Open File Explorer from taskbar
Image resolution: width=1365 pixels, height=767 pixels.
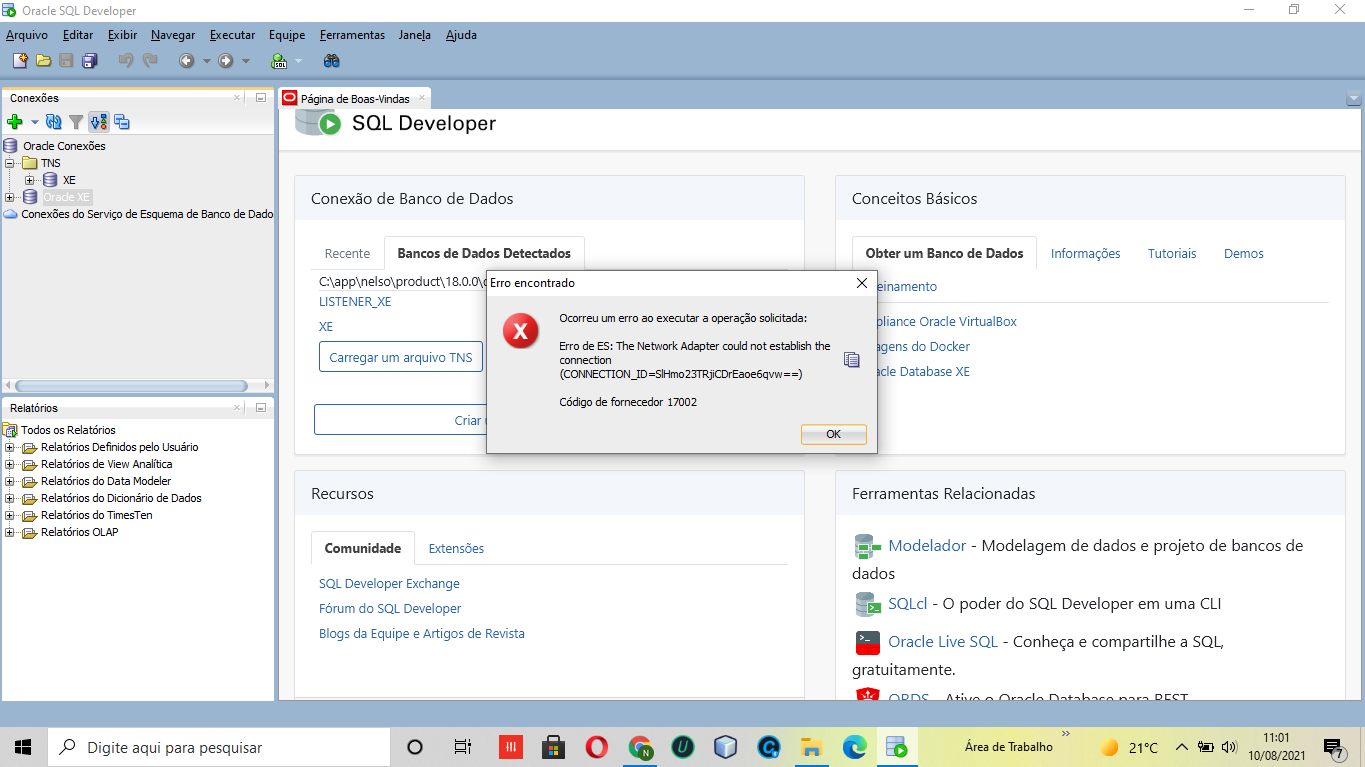pyautogui.click(x=811, y=747)
